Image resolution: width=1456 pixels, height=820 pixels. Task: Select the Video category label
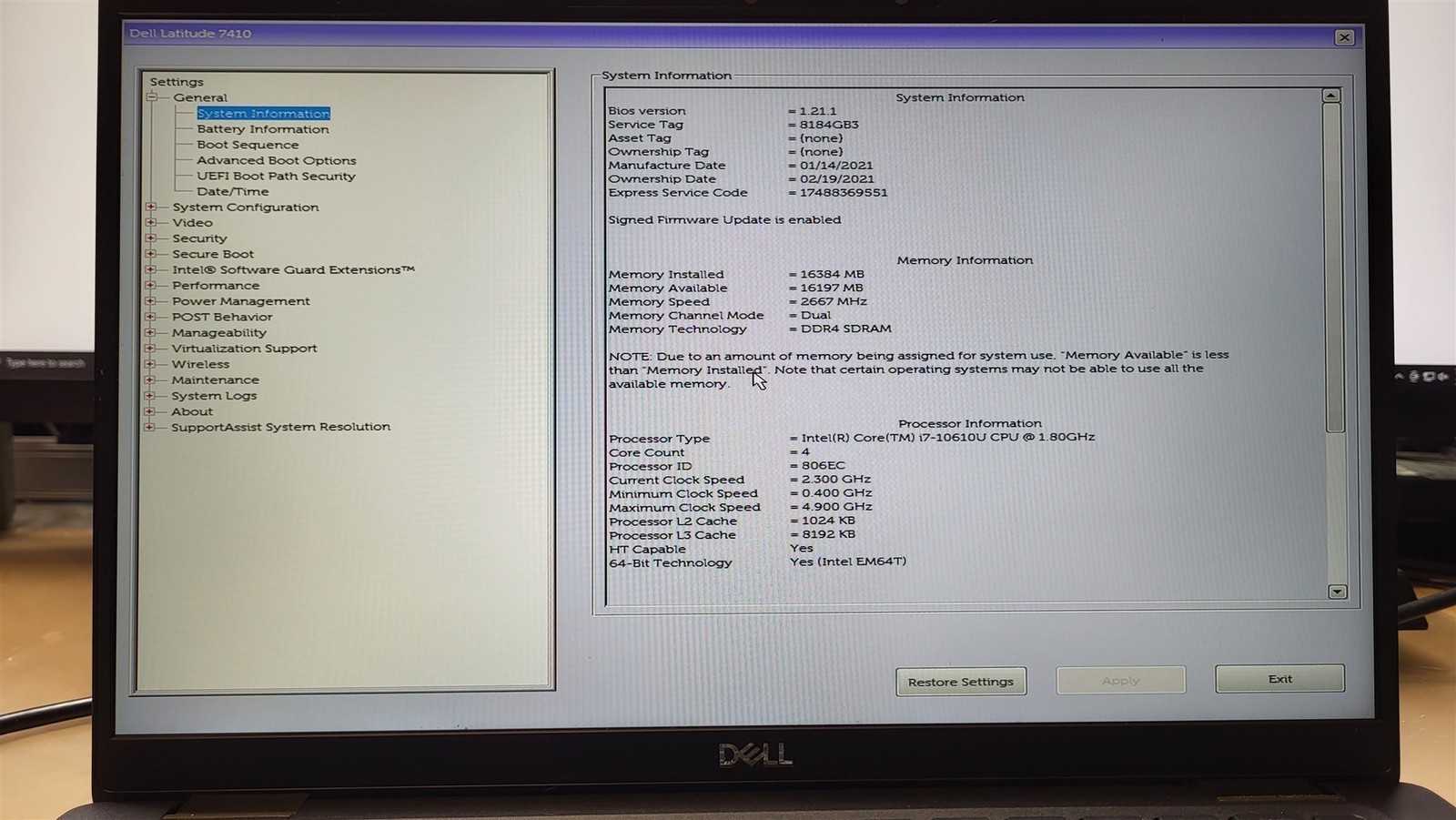click(192, 223)
